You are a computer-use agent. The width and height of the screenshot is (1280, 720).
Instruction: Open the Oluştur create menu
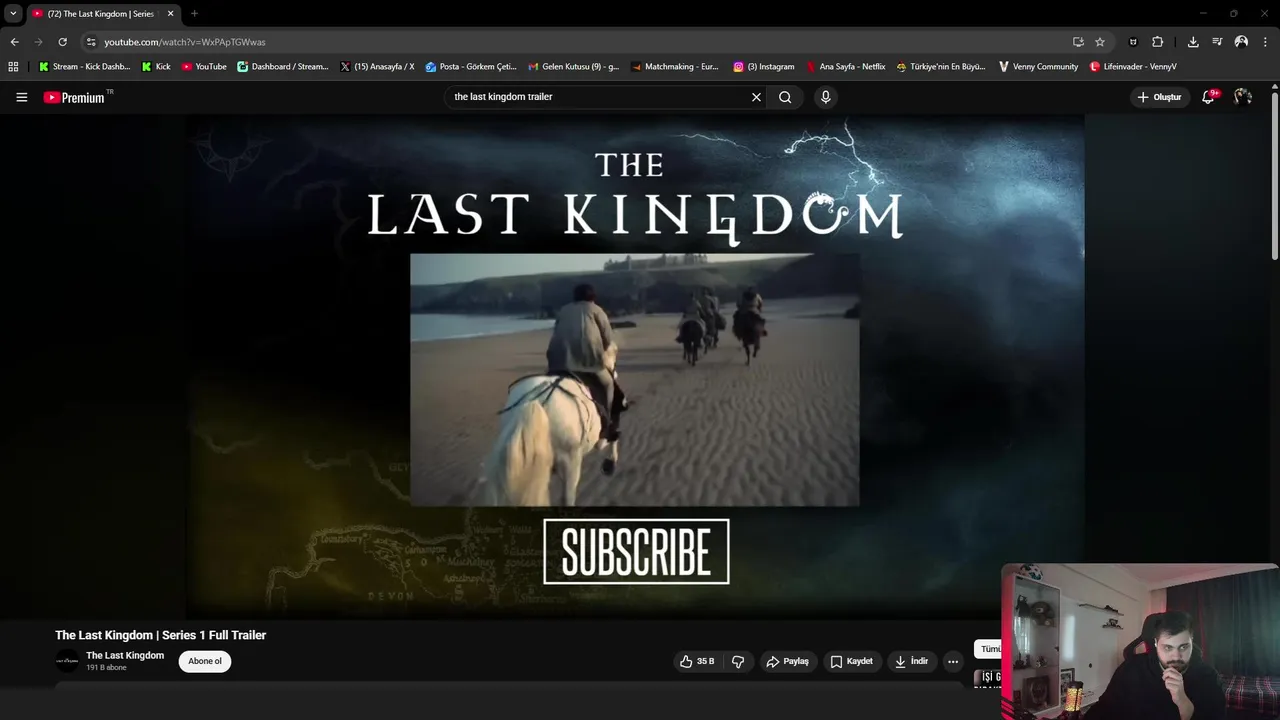click(1159, 97)
